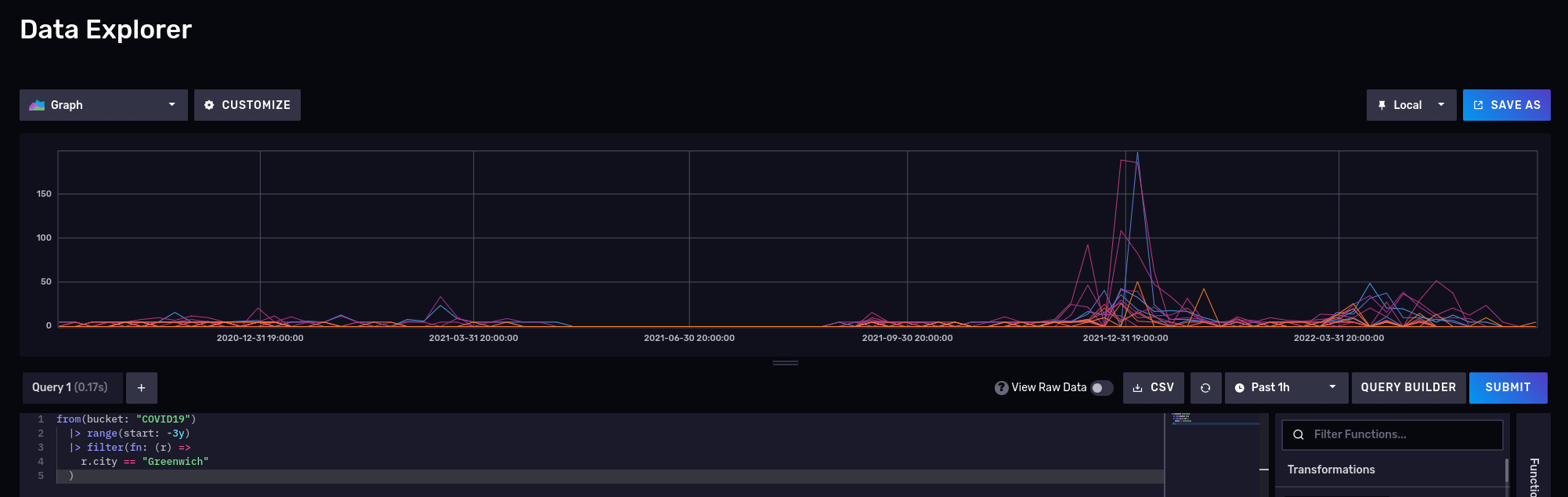Expand the Past 1h time range dropdown
The width and height of the screenshot is (1568, 497).
click(1286, 388)
